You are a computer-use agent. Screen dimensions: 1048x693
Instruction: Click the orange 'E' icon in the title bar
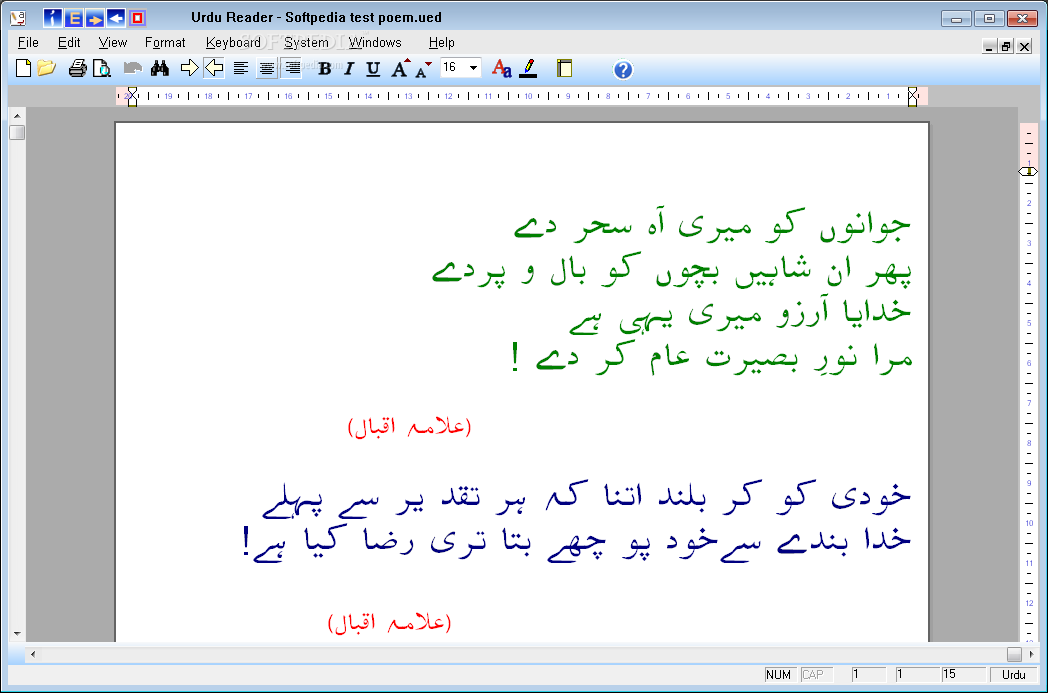click(74, 18)
